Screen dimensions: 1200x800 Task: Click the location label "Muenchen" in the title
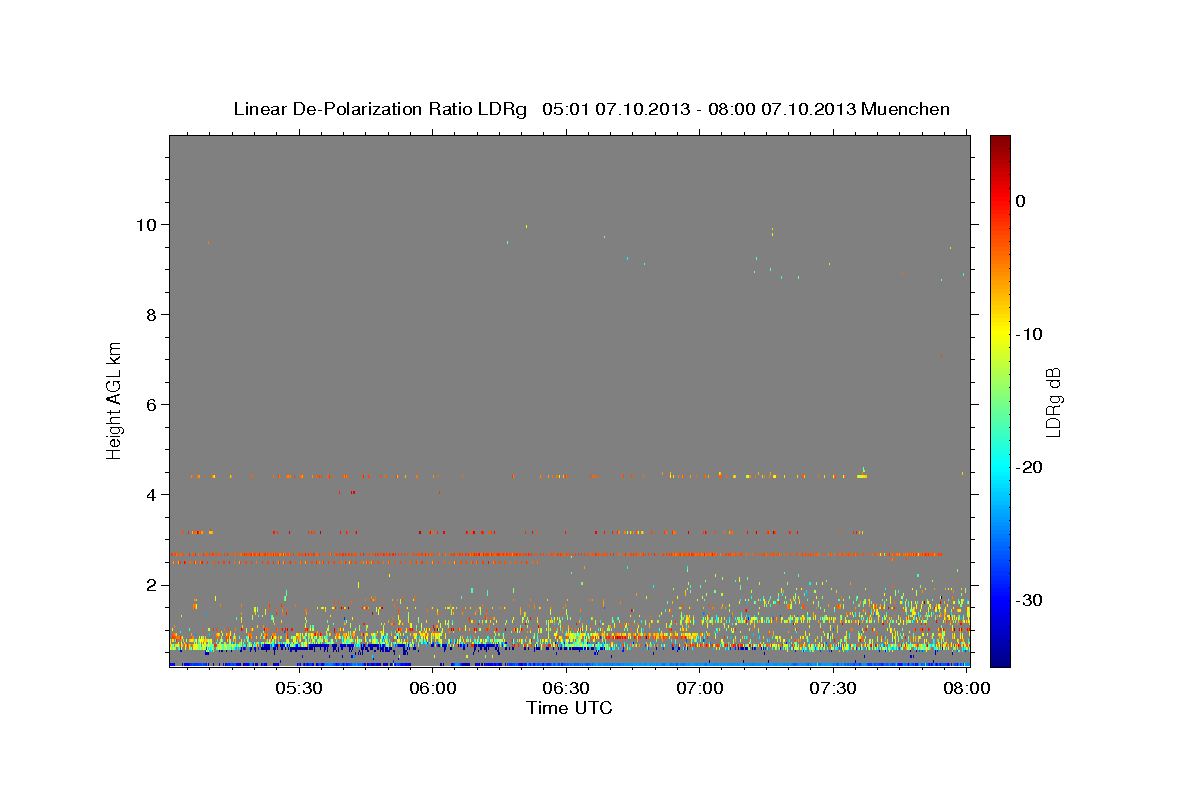tap(906, 109)
